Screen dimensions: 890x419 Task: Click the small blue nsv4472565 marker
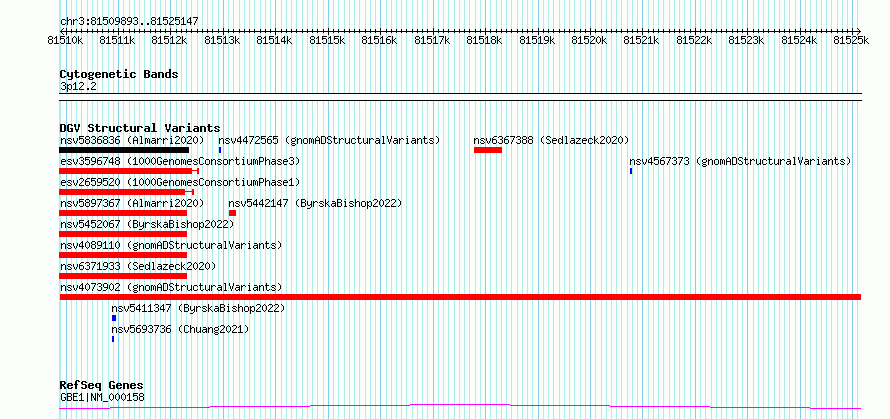click(x=220, y=150)
